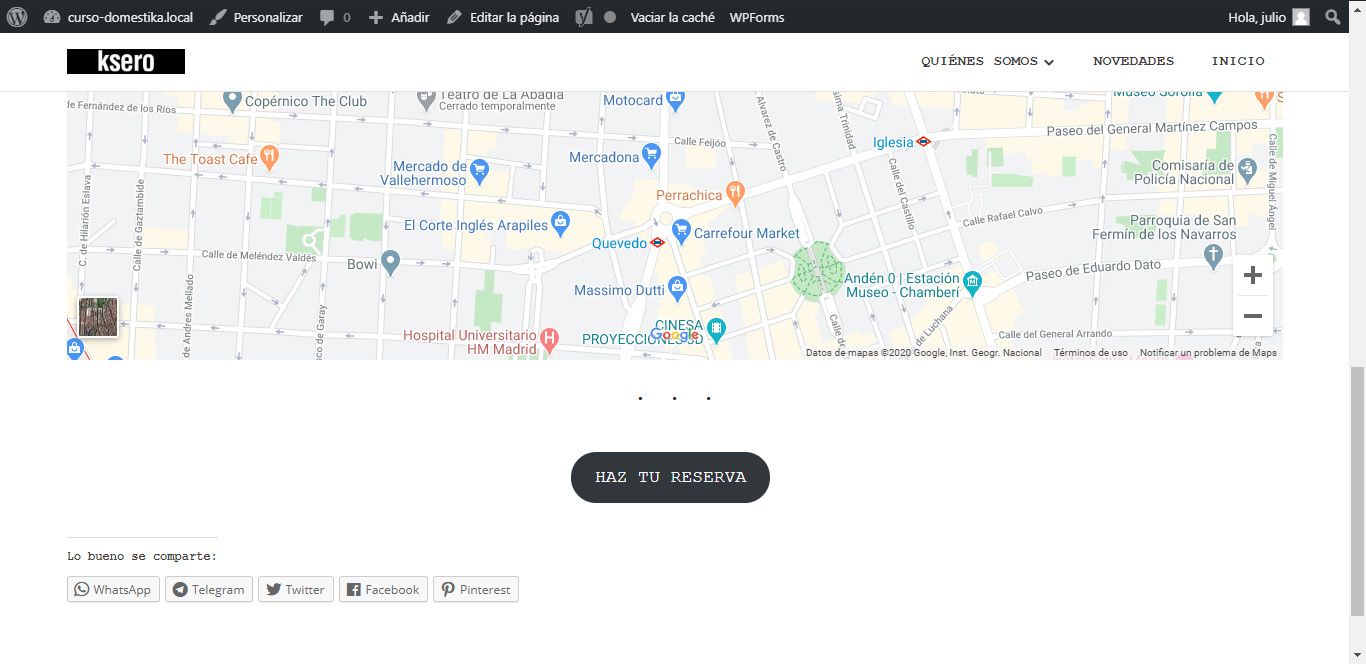Click the Comisaría de Policía Nacional pin
This screenshot has width=1366, height=664.
1246,168
